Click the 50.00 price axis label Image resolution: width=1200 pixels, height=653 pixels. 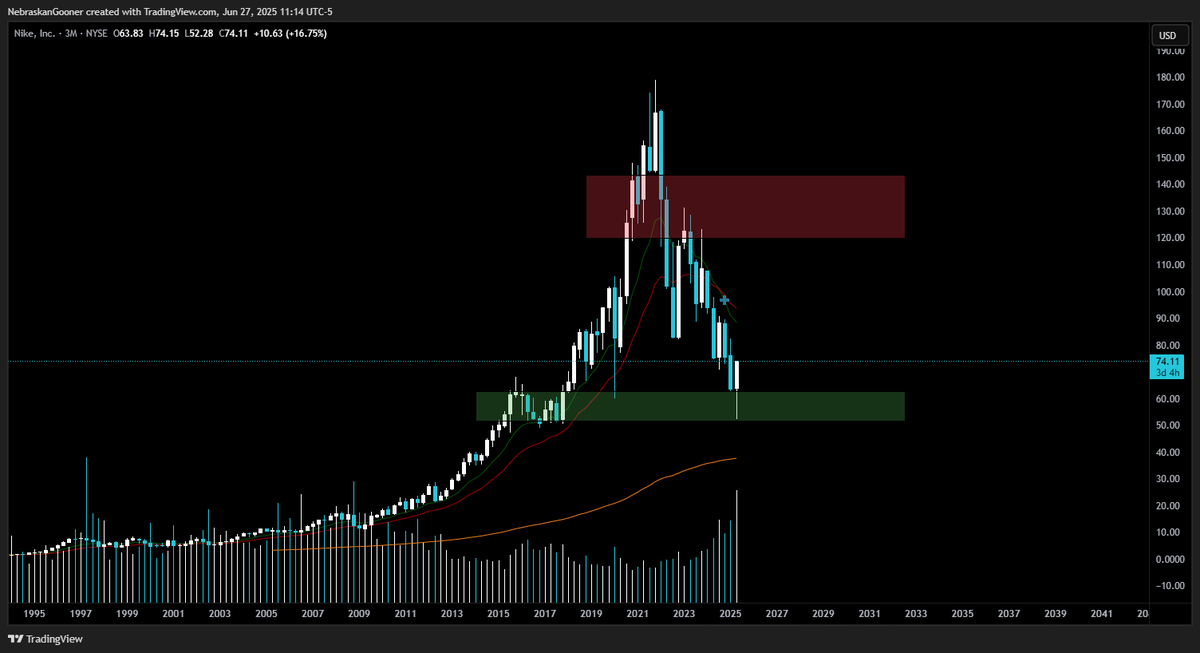click(1169, 425)
